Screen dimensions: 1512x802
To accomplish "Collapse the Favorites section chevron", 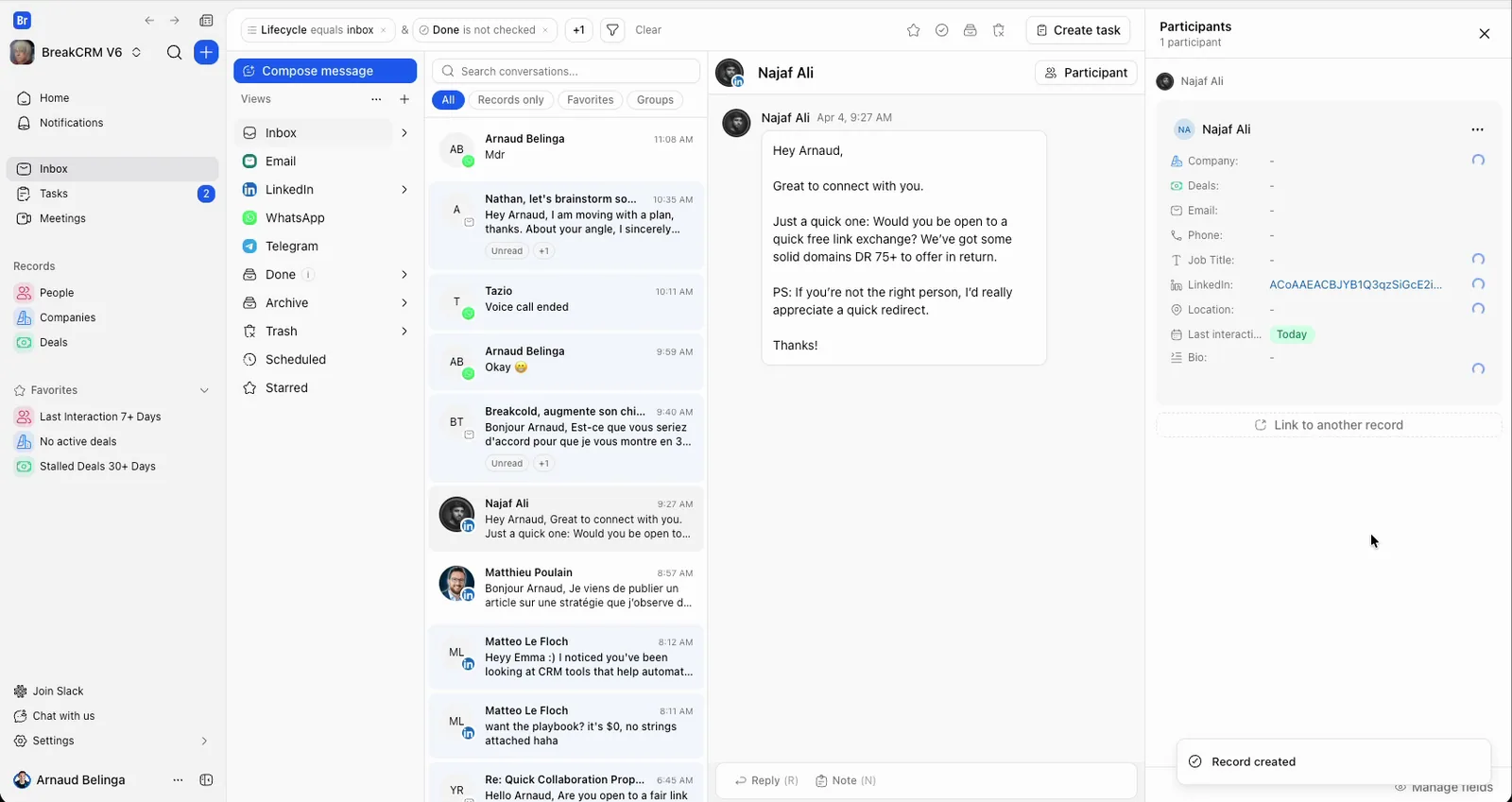I will 204,390.
